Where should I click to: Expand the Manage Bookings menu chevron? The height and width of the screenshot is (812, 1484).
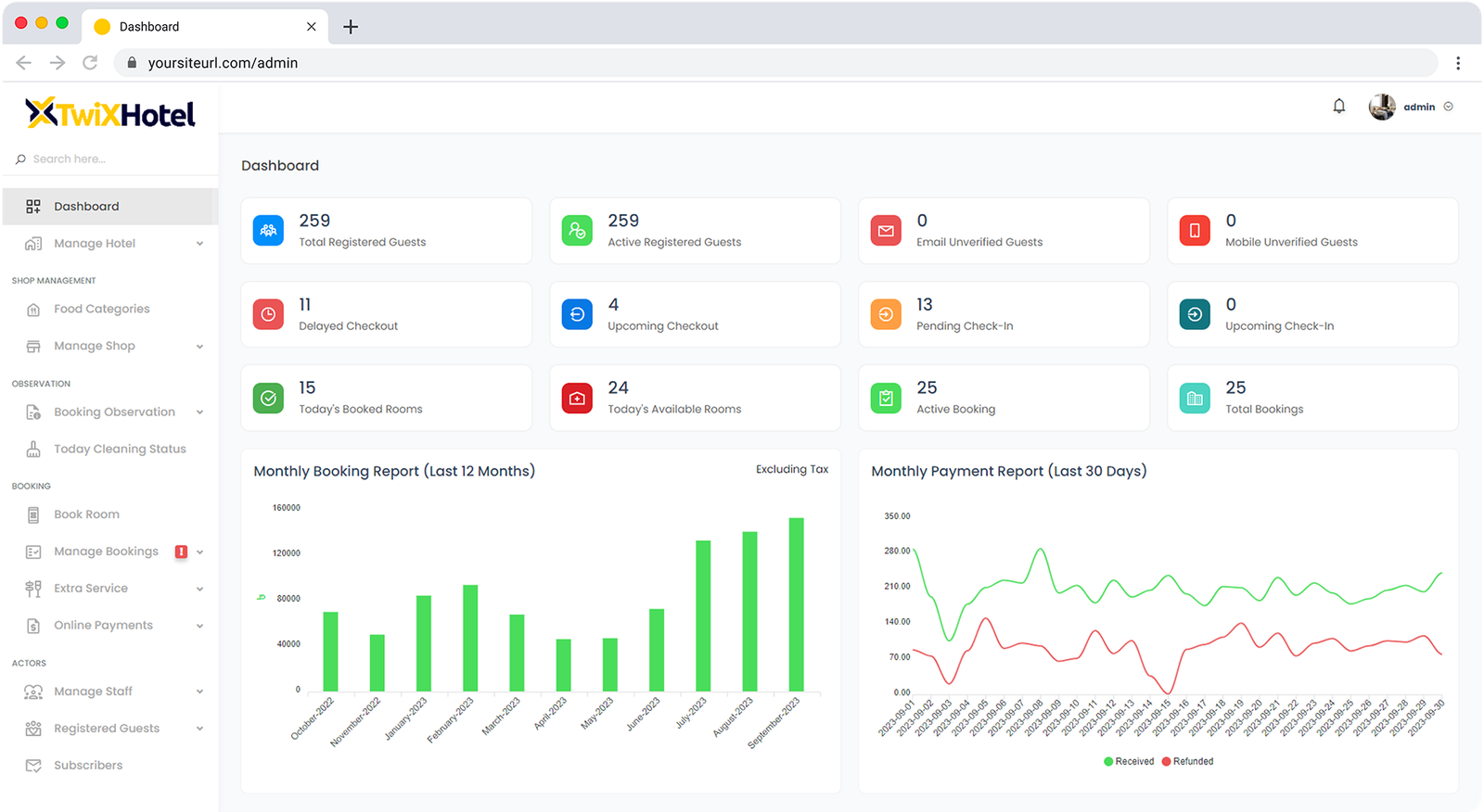tap(199, 552)
